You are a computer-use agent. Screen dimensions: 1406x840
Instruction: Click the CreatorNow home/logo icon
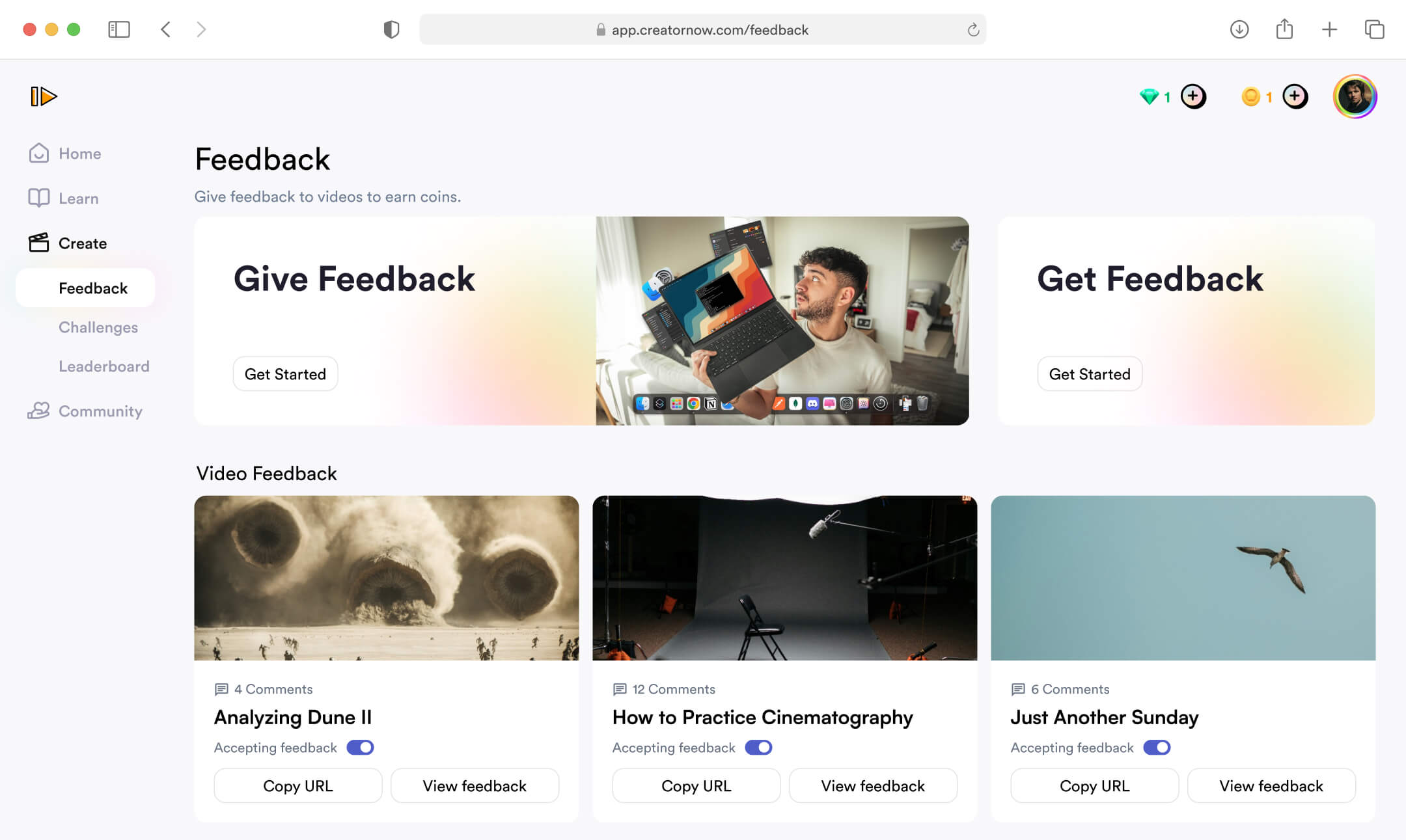[x=44, y=96]
